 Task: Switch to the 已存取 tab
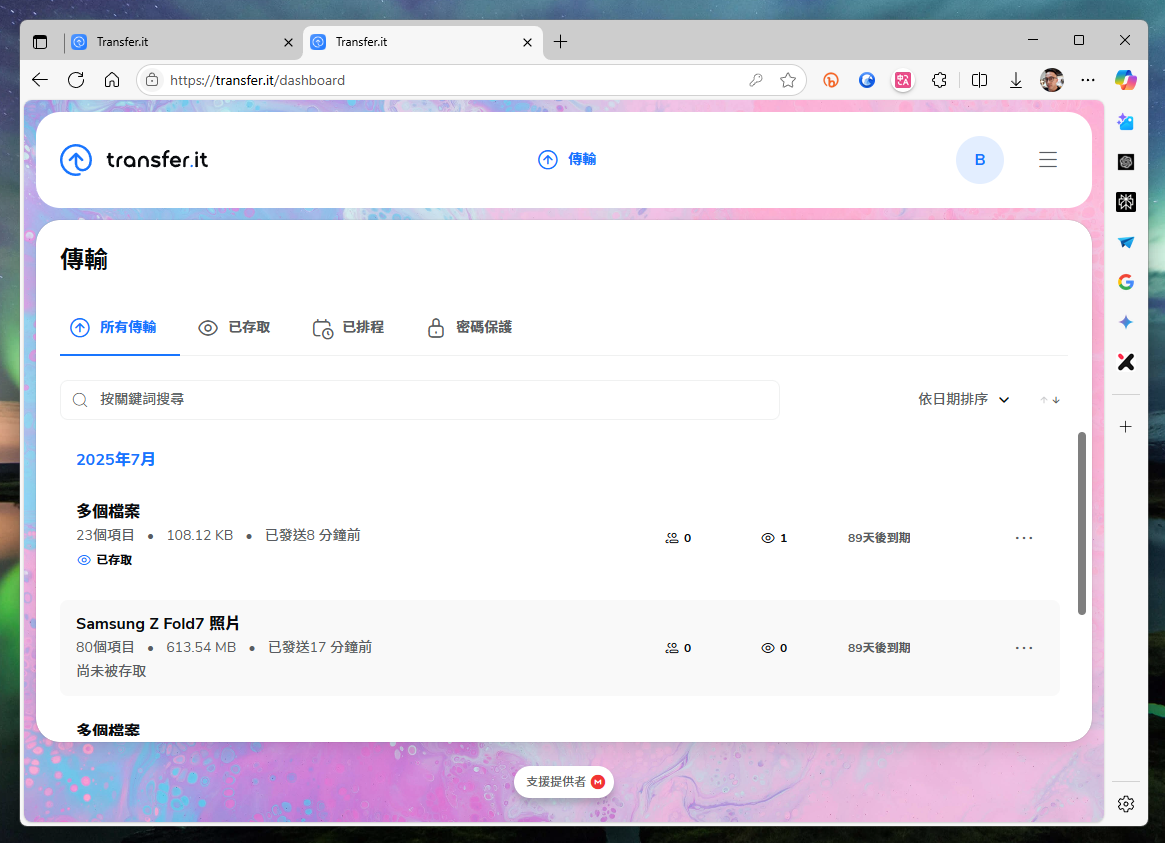235,328
